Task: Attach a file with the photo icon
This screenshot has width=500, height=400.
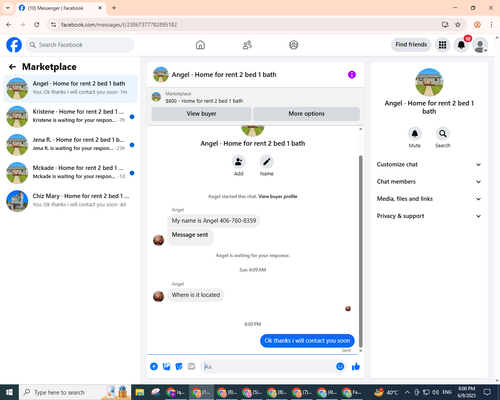Action: pyautogui.click(x=166, y=367)
